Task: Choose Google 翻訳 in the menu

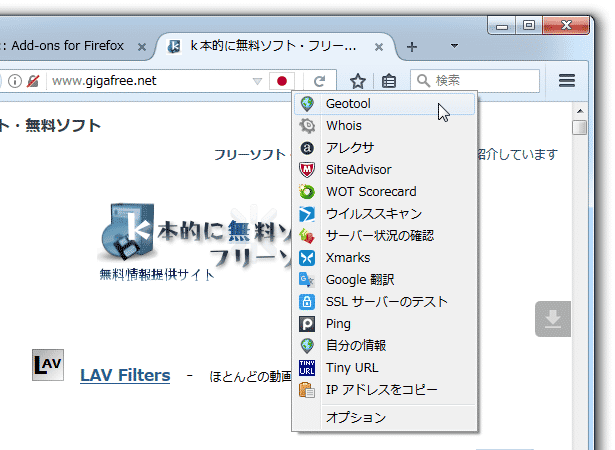Action: pyautogui.click(x=384, y=280)
